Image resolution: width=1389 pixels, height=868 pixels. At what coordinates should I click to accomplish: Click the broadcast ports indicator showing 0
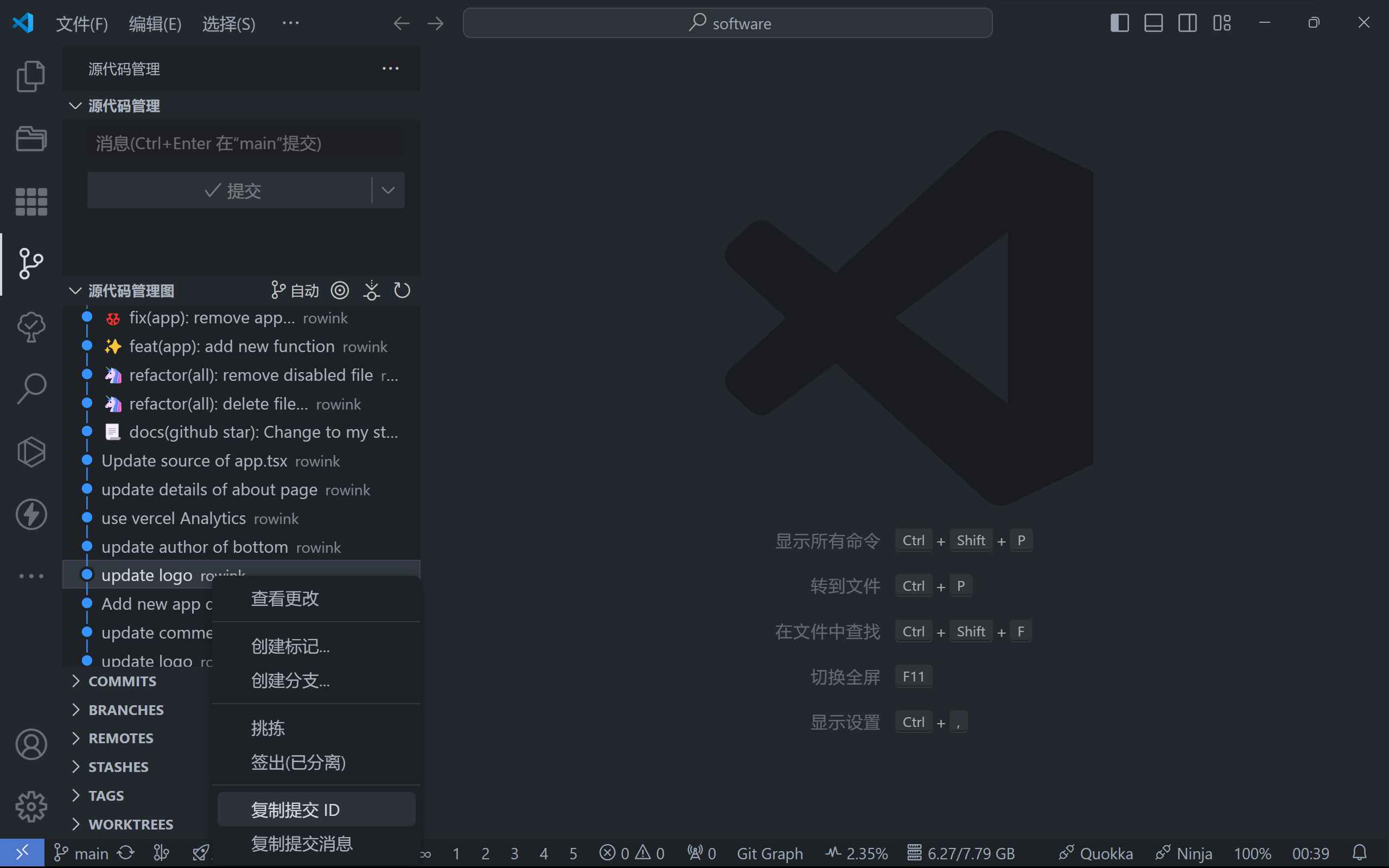702,853
